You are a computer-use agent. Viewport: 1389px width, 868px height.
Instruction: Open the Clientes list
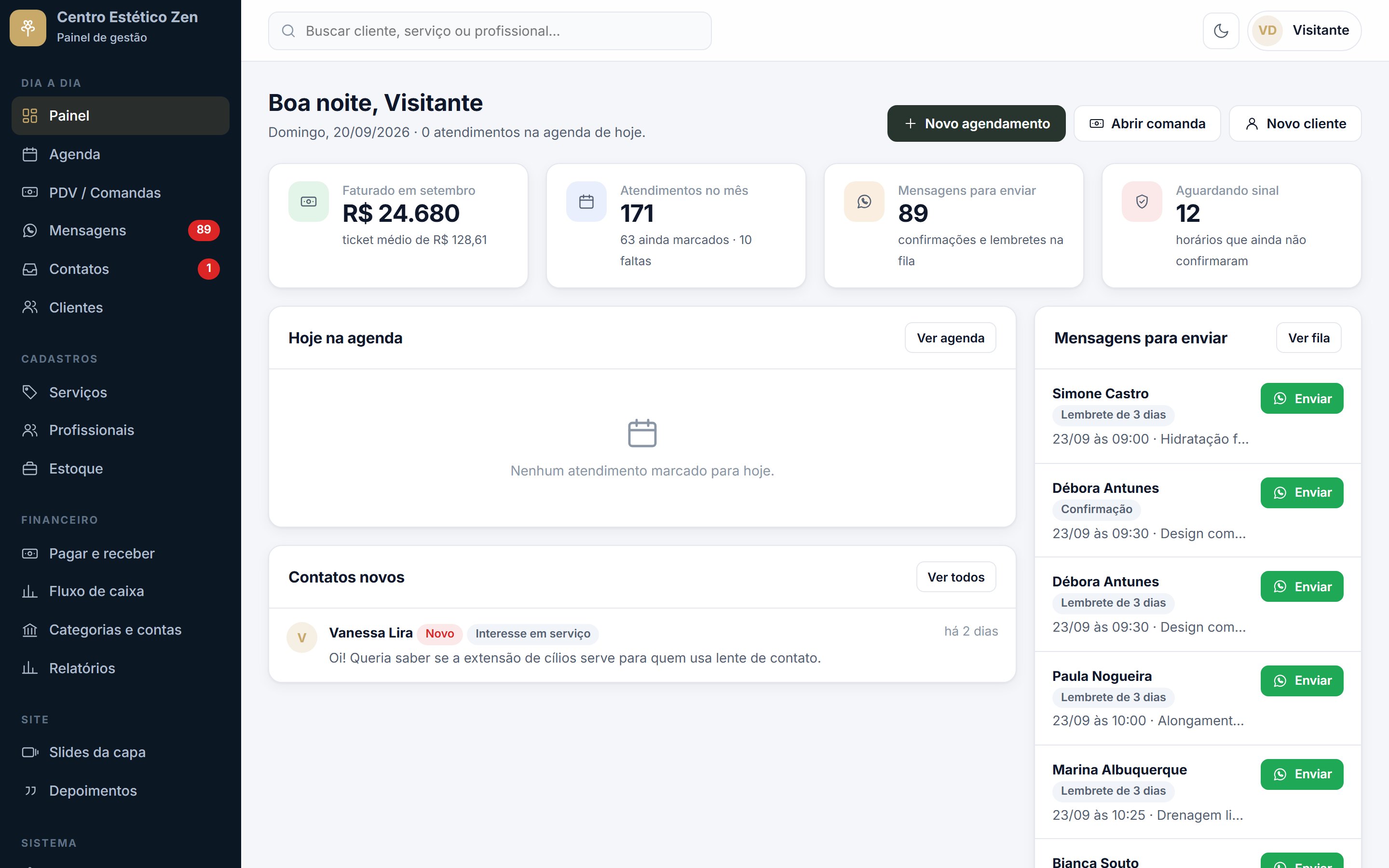pos(121,307)
